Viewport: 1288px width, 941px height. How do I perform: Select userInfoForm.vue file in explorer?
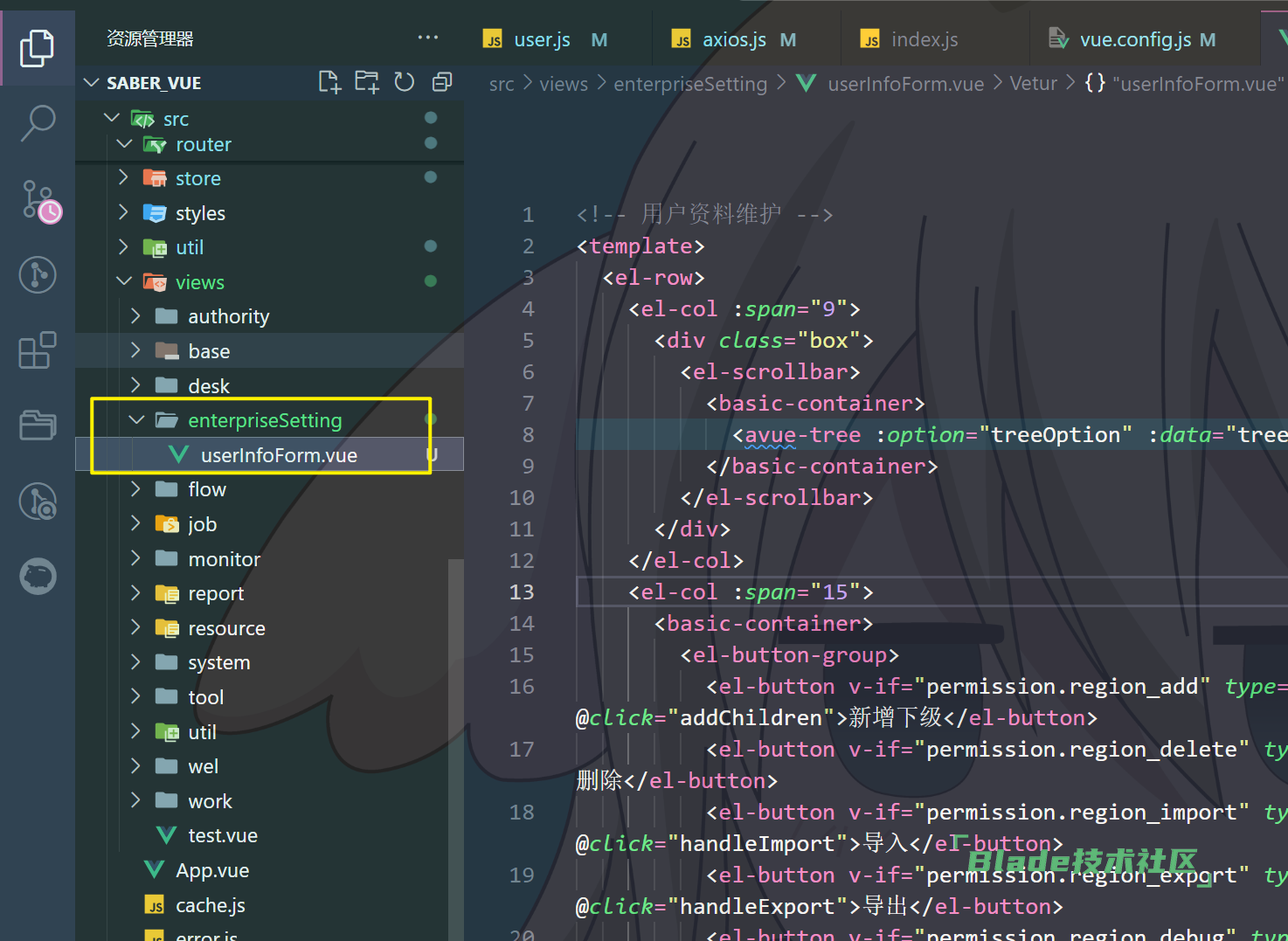pos(269,455)
